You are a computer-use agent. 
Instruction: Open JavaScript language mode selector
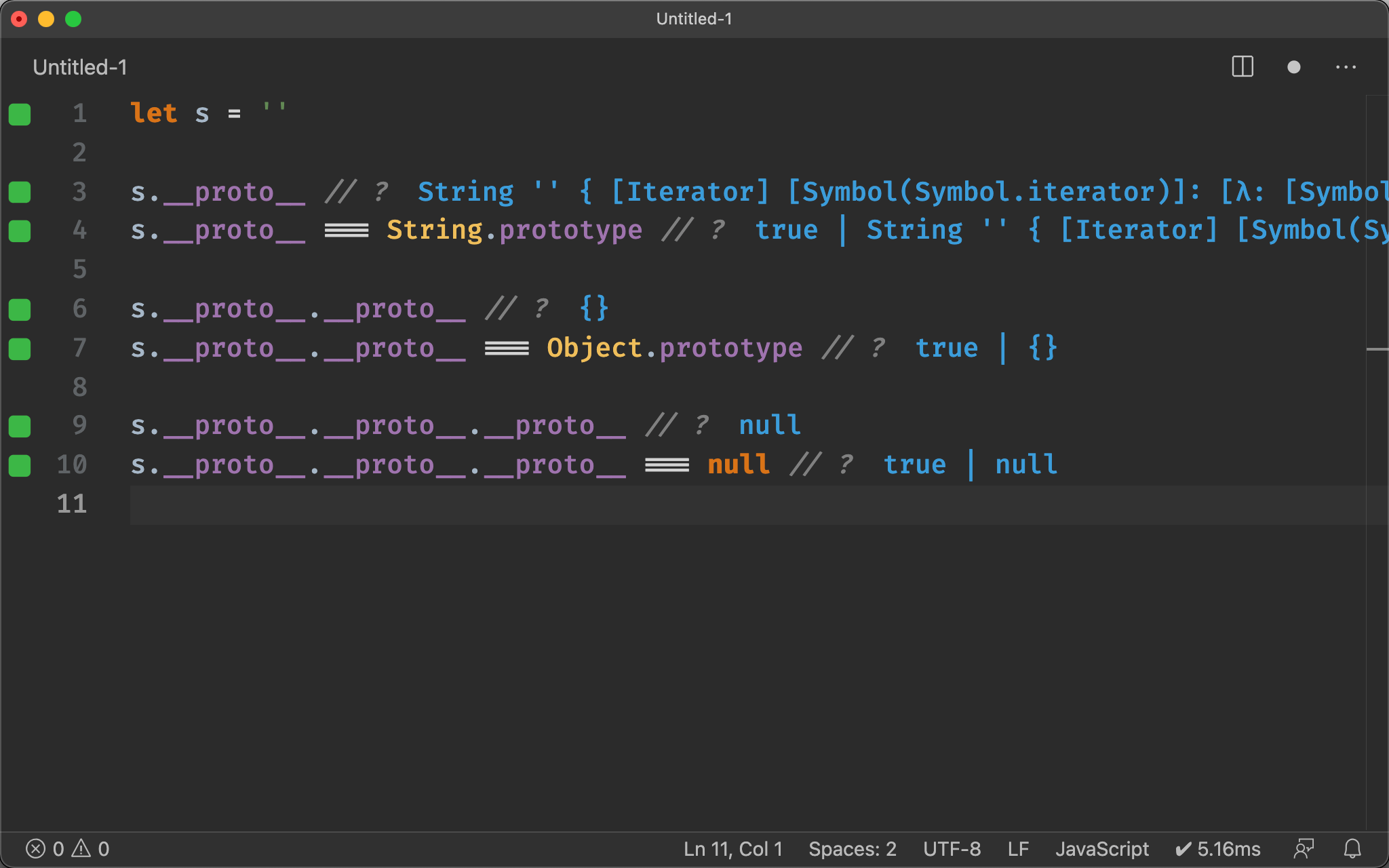(1101, 848)
